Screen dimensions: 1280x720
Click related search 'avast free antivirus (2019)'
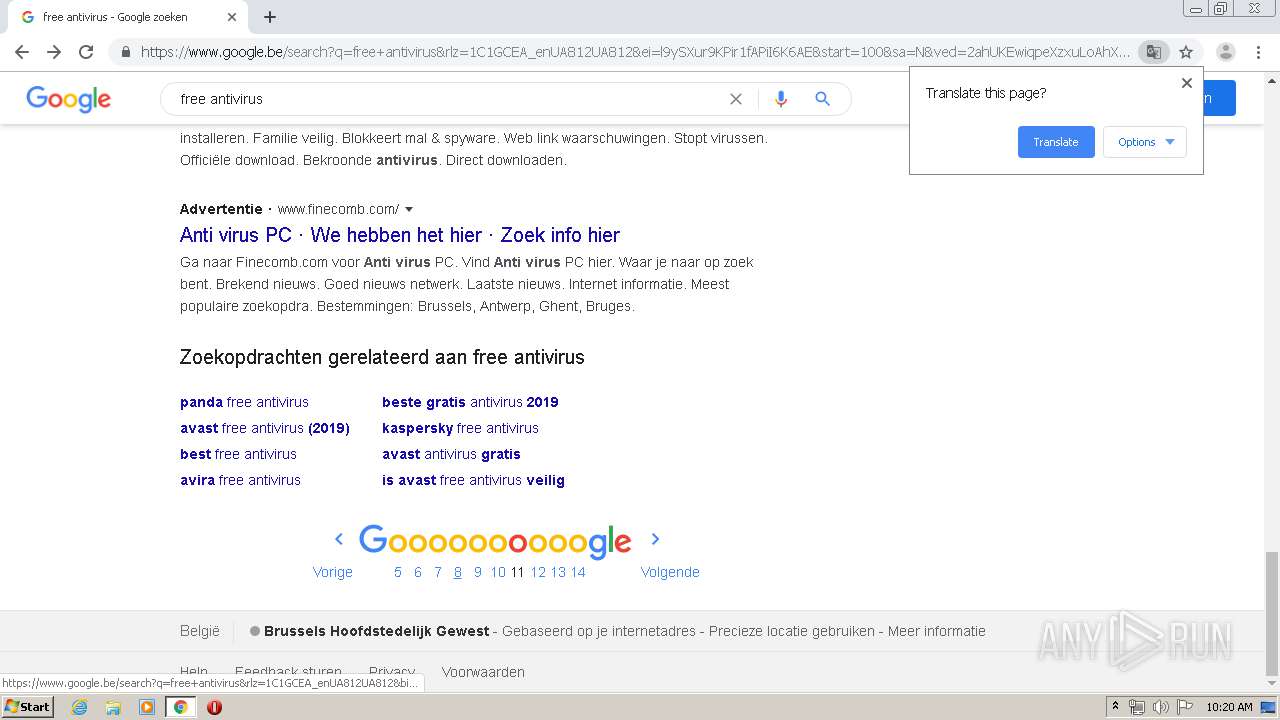(265, 428)
